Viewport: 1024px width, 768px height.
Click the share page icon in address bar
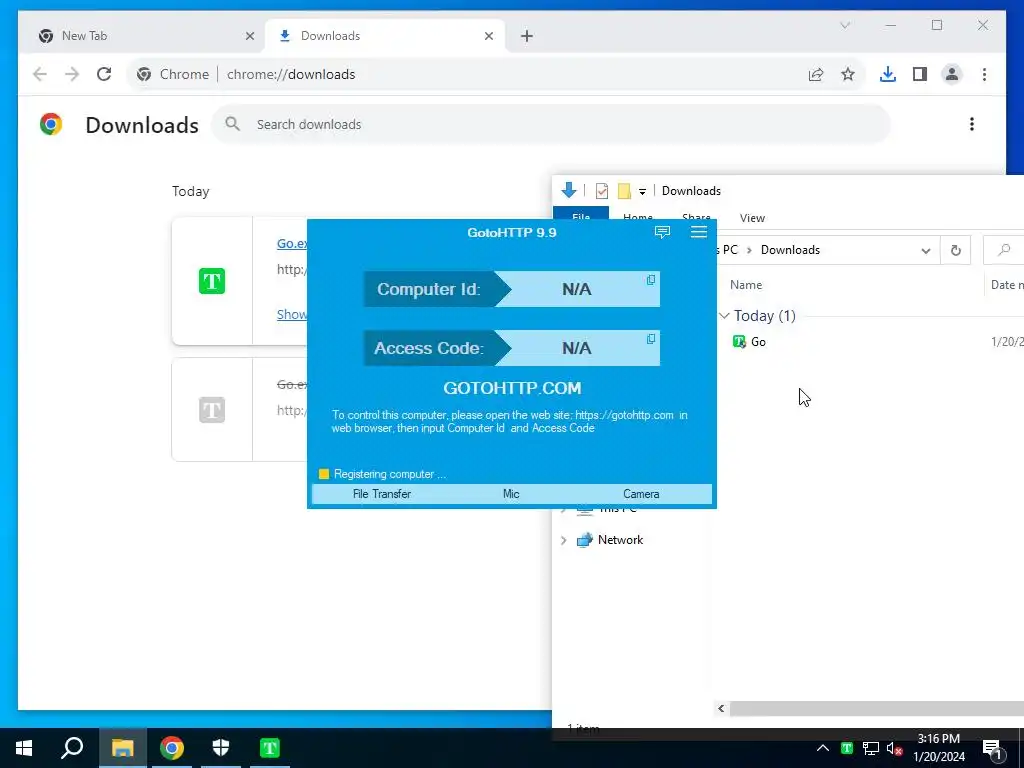pos(816,74)
